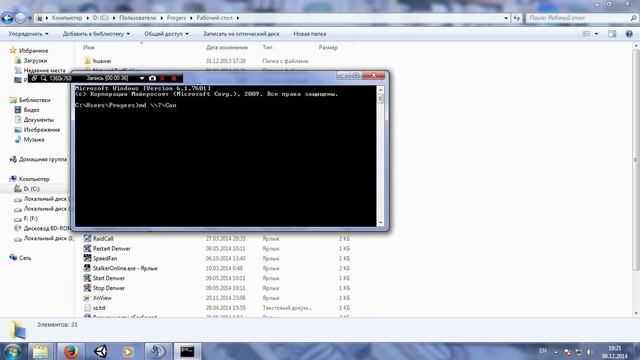The width and height of the screenshot is (640, 360).
Task: Open the Упорядочить dropdown menu
Action: (28, 34)
